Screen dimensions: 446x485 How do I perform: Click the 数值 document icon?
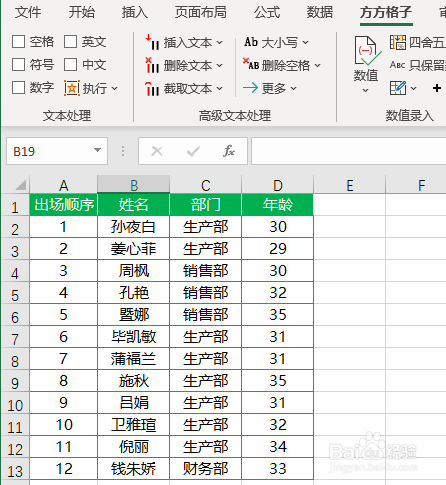[x=367, y=51]
